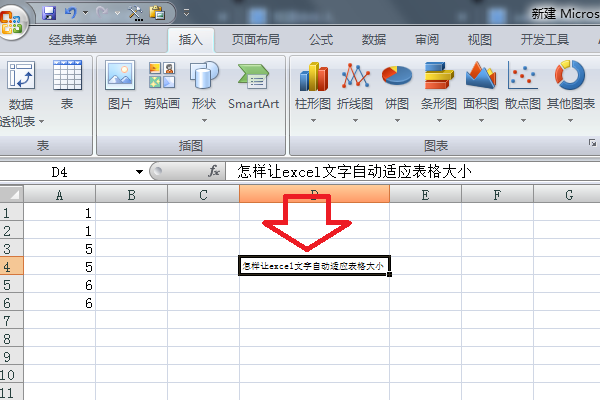Select column G header
This screenshot has height=400, width=600.
pyautogui.click(x=567, y=195)
